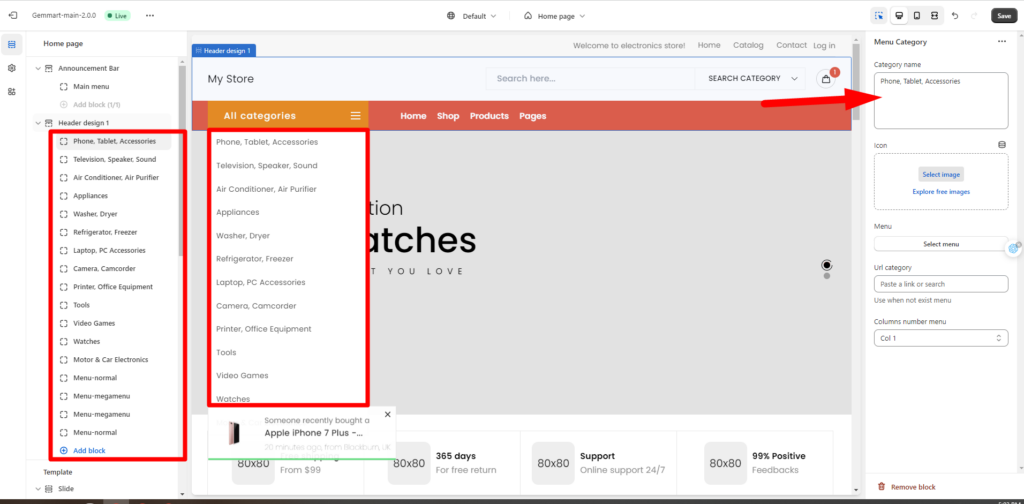Open the Sections panel icon
The image size is (1024, 504).
12,44
